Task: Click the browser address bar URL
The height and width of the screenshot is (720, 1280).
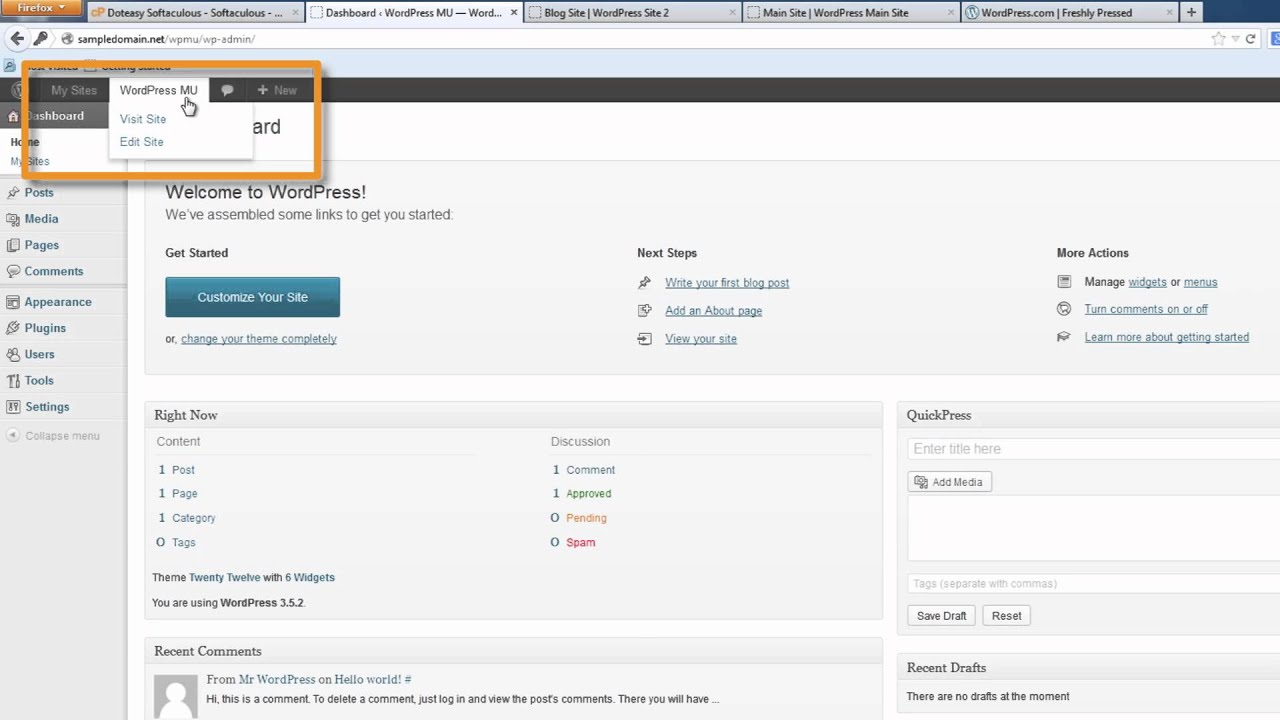Action: (166, 39)
